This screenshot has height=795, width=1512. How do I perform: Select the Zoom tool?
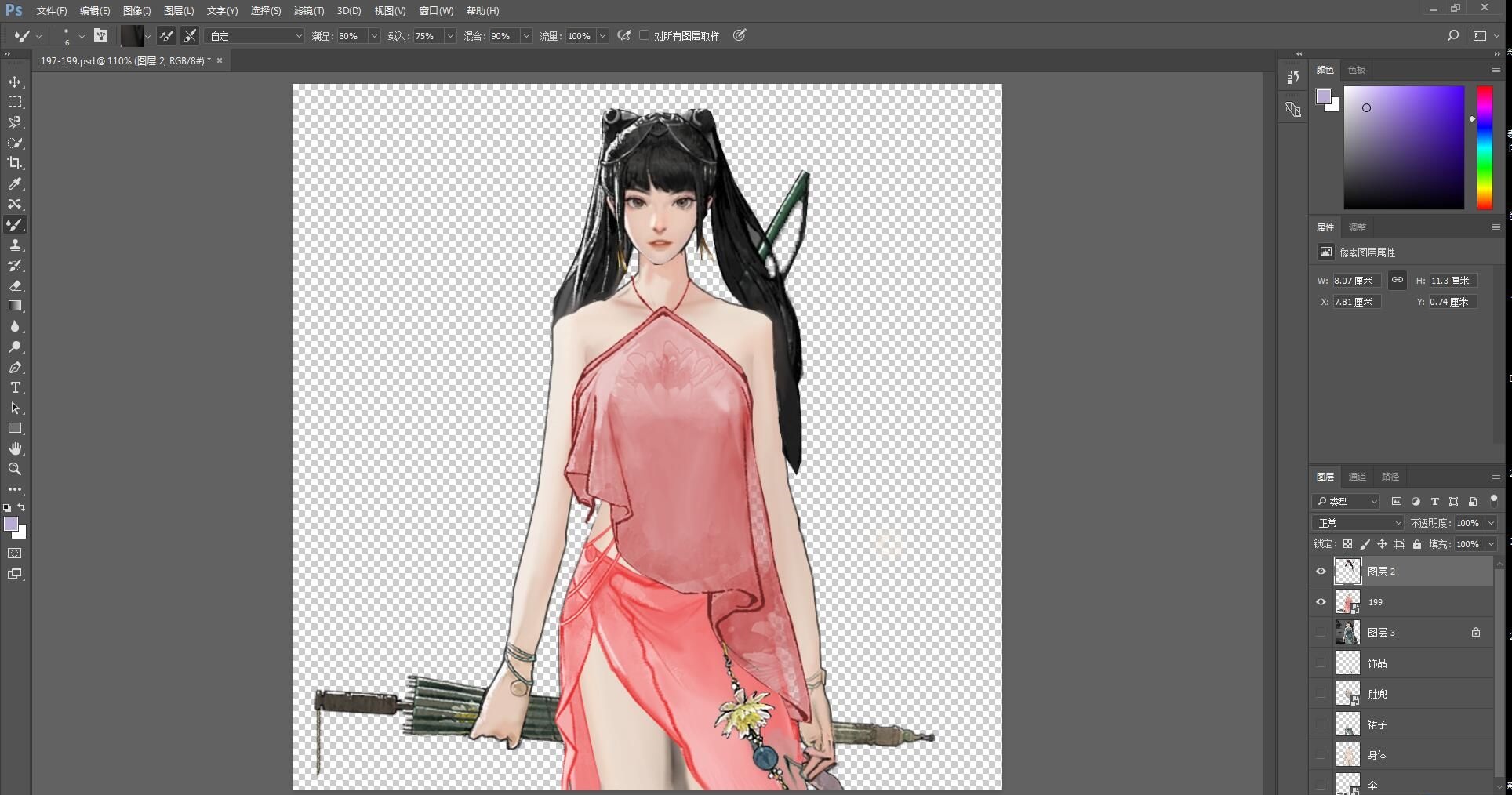tap(15, 469)
